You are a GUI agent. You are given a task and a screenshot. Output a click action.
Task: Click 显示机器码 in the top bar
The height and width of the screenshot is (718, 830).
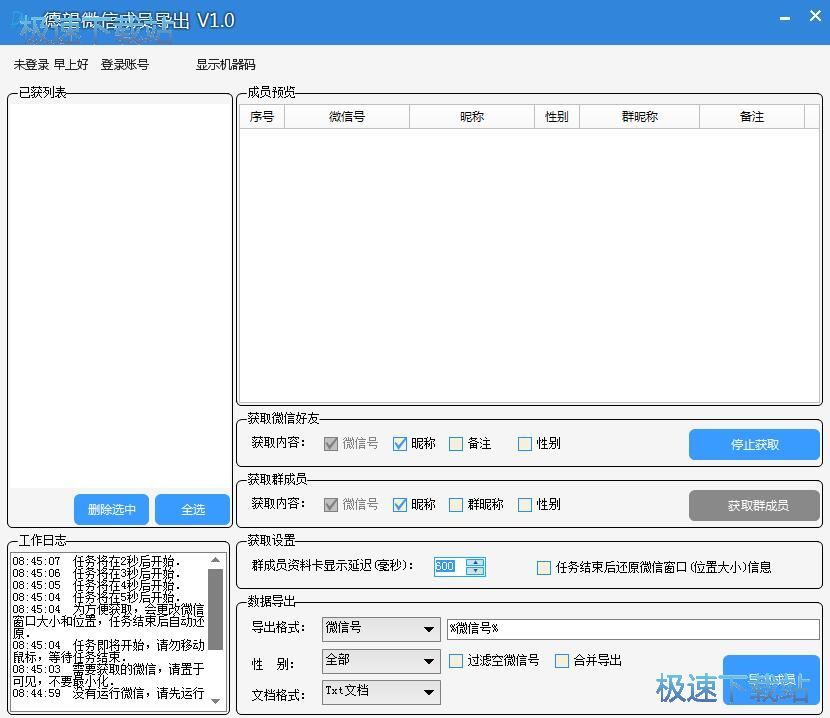click(x=225, y=65)
